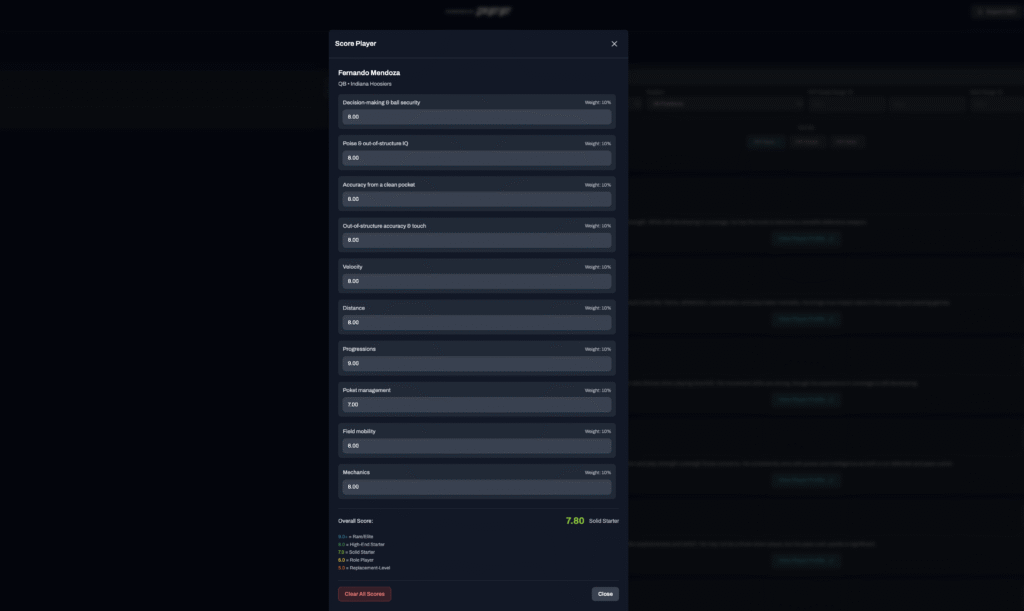The image size is (1024, 611).
Task: Click the Field mobility score field
Action: (476, 446)
